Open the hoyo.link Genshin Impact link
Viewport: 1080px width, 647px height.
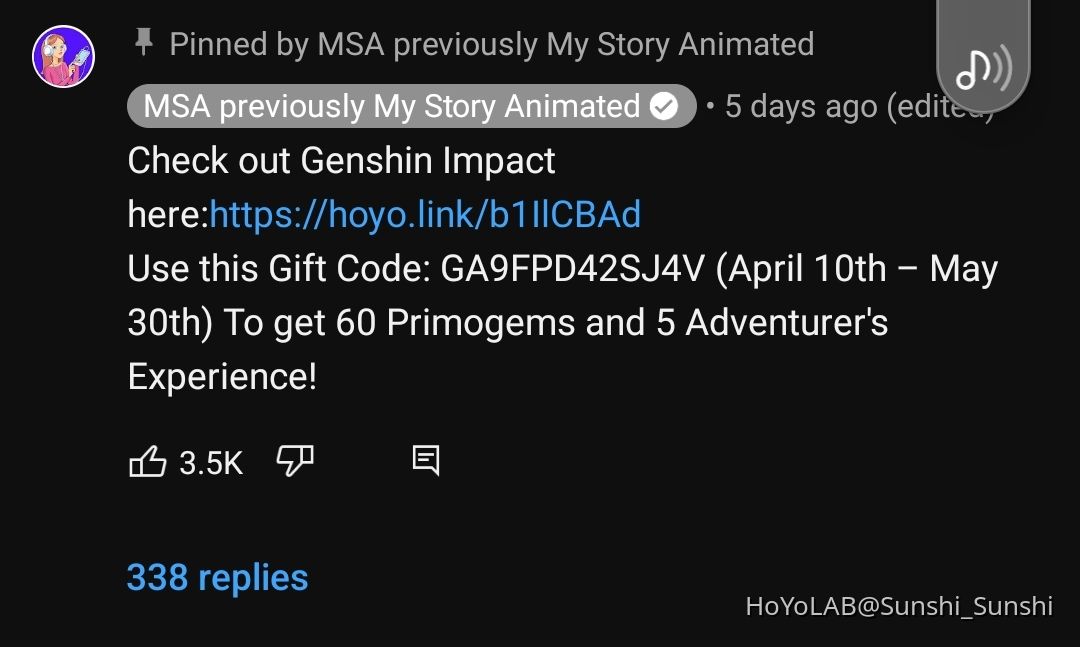(x=425, y=214)
